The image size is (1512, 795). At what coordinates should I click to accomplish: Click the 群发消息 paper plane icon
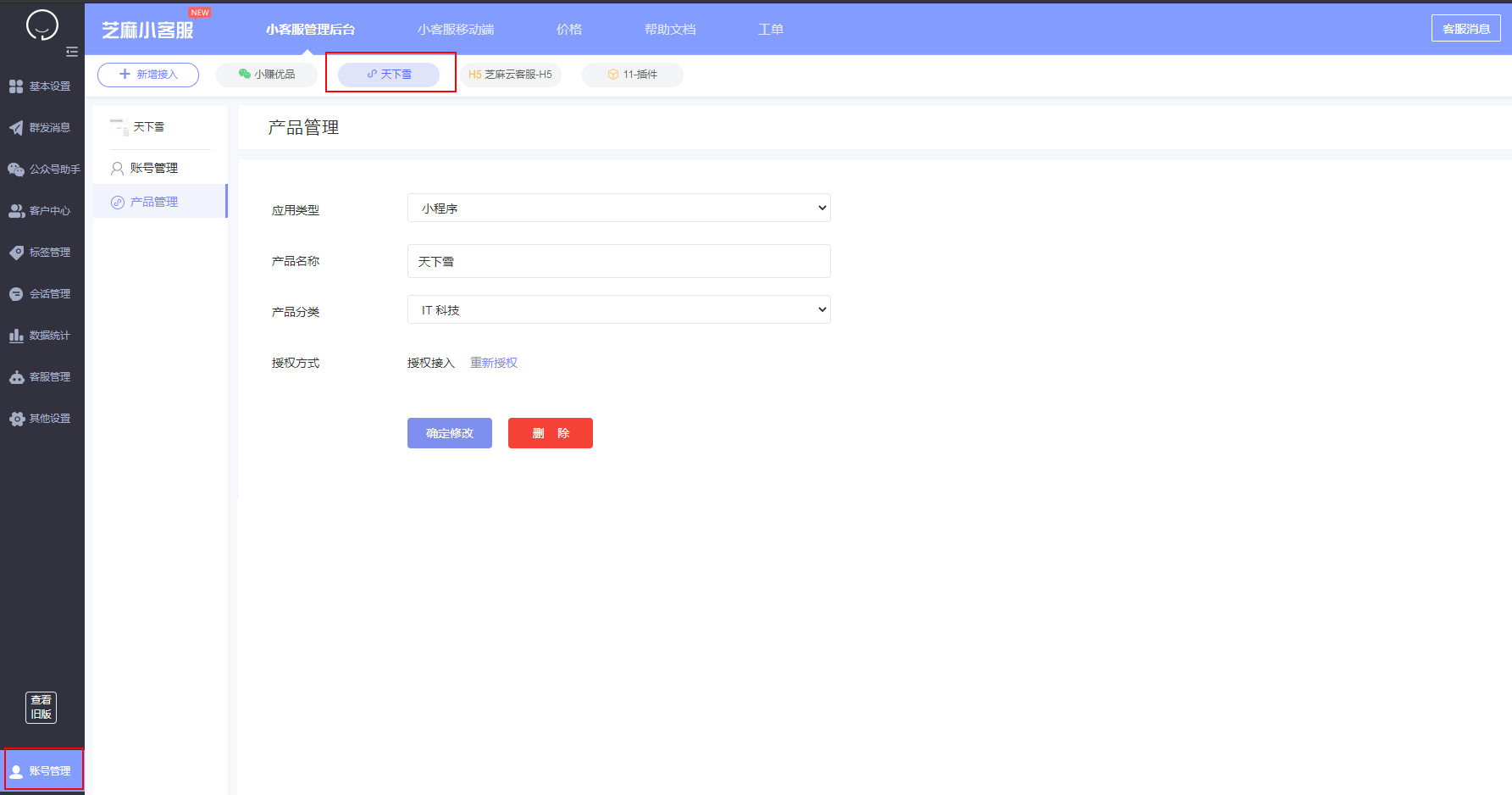tap(16, 128)
